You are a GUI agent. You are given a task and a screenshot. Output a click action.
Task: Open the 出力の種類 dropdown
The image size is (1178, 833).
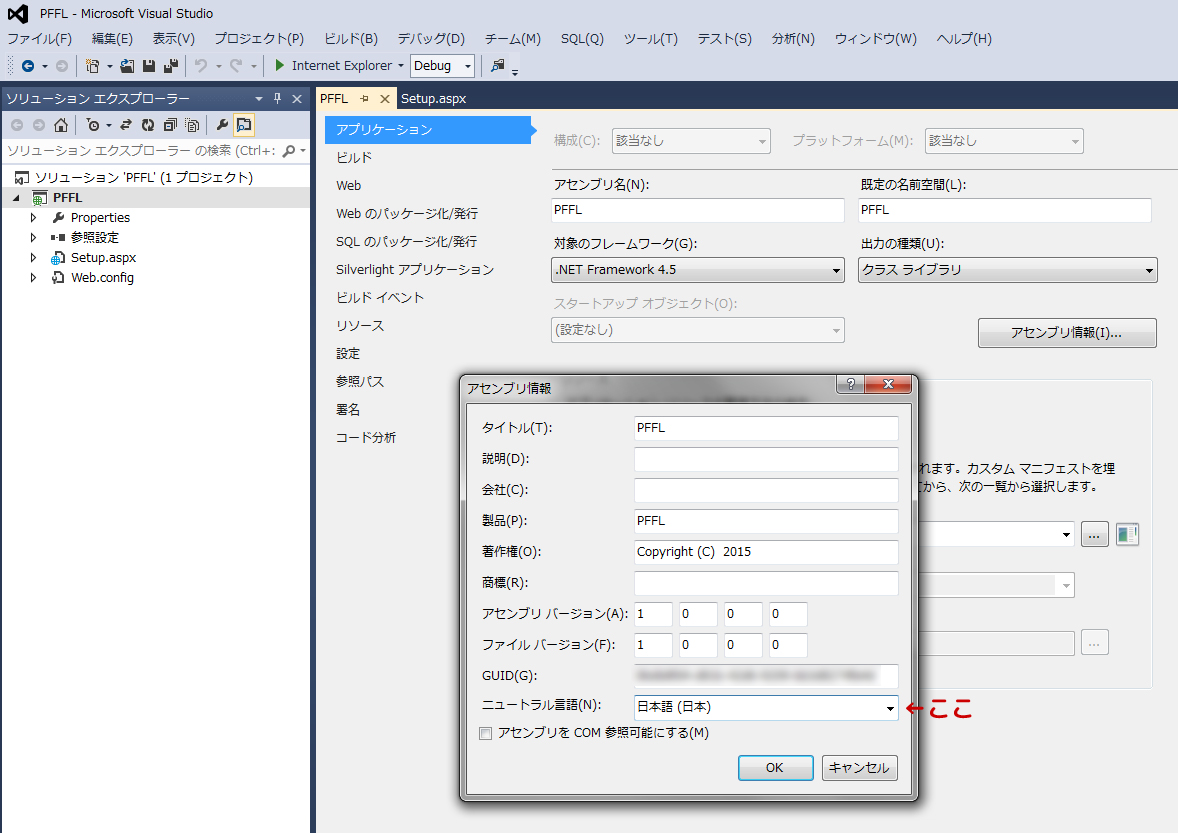pos(1149,270)
